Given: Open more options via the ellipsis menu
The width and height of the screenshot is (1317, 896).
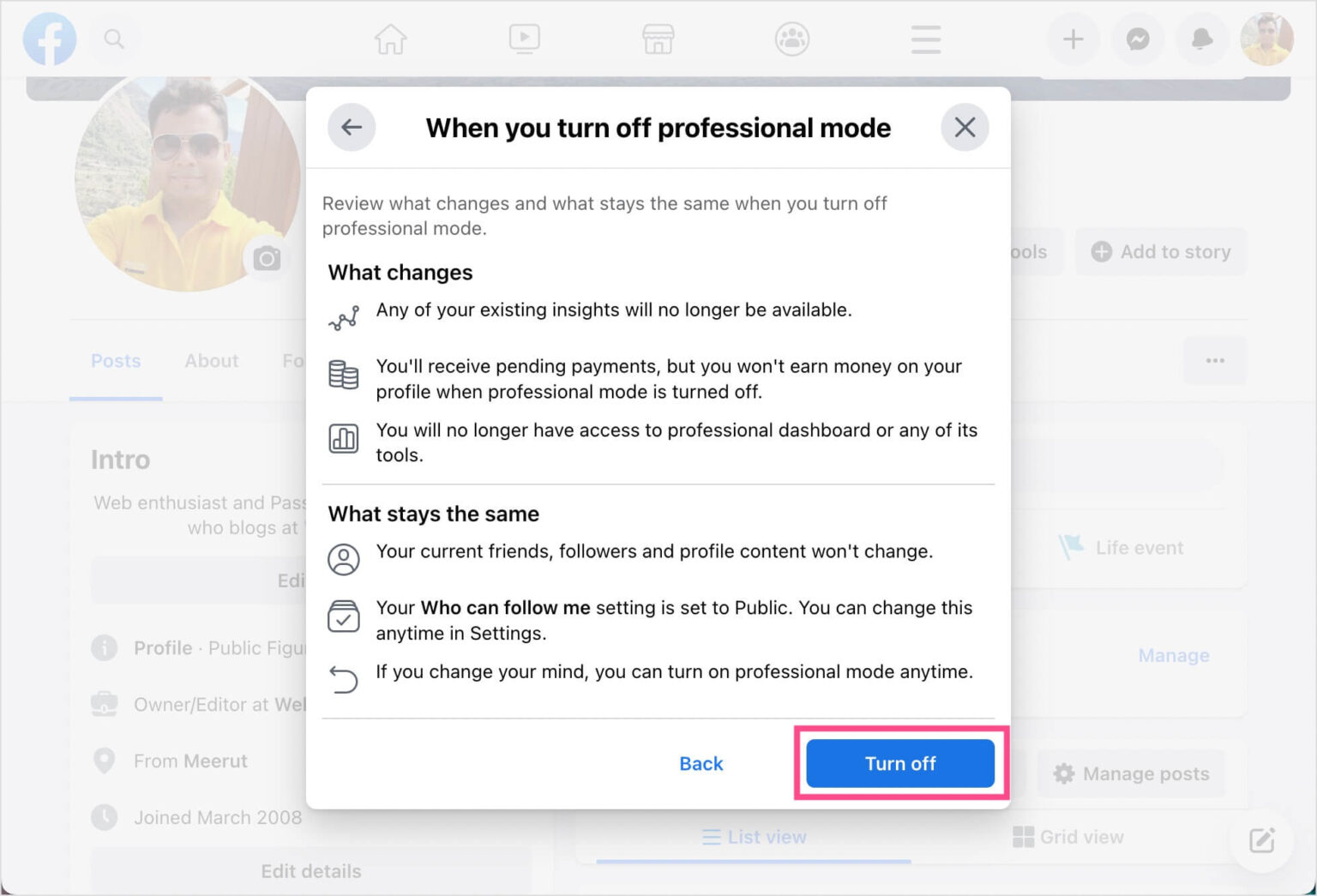Looking at the screenshot, I should coord(1215,360).
